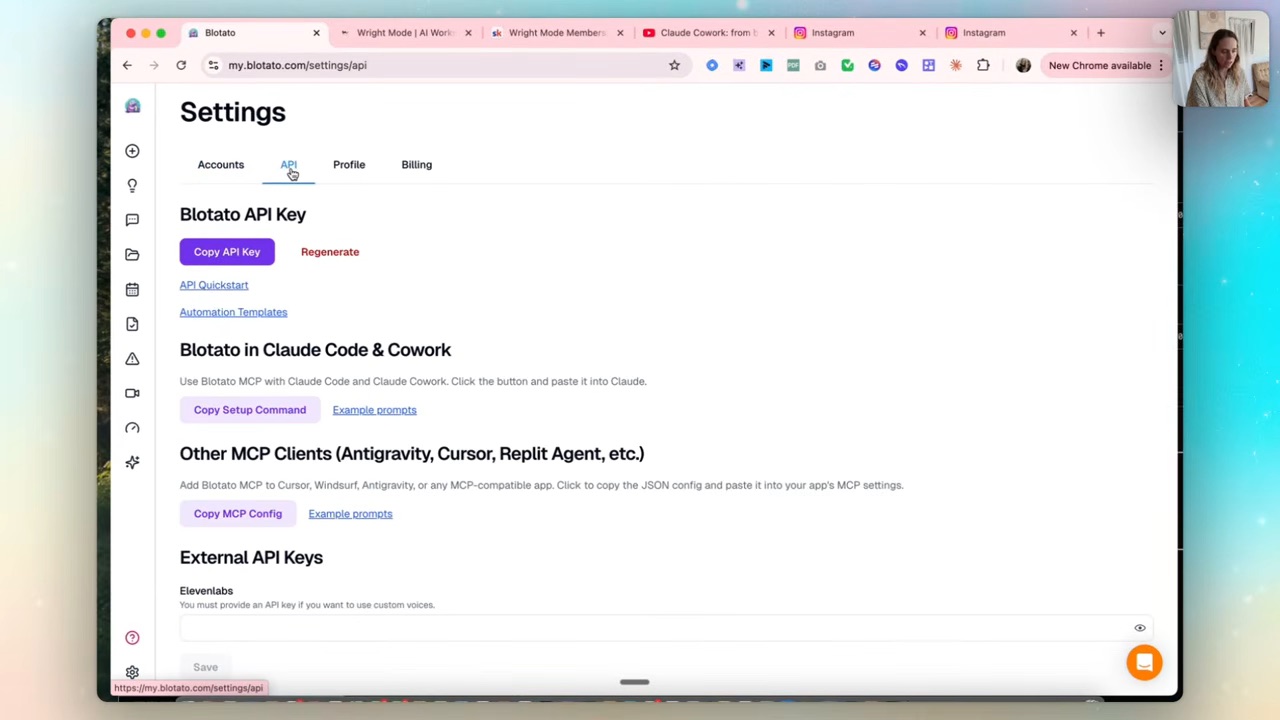Viewport: 1280px width, 720px height.
Task: Switch to the Billing settings tab
Action: pos(416,165)
